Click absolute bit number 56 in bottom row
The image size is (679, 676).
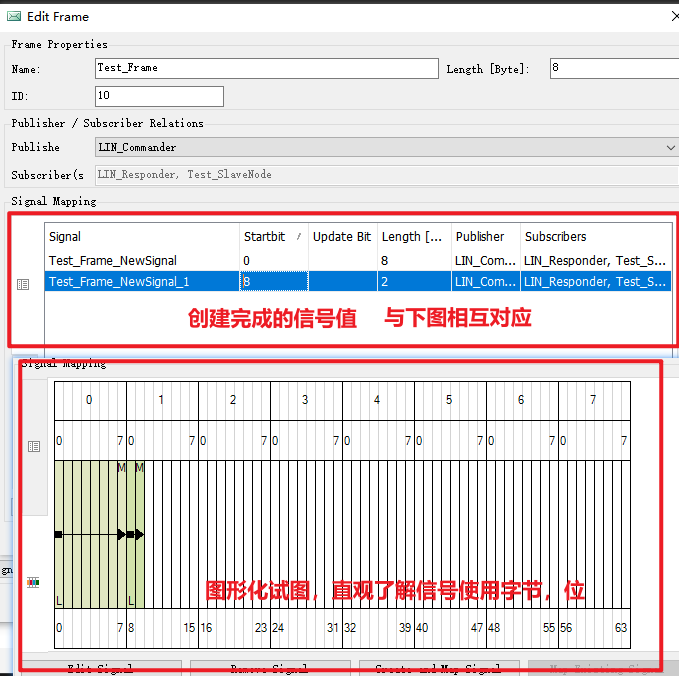pos(566,628)
